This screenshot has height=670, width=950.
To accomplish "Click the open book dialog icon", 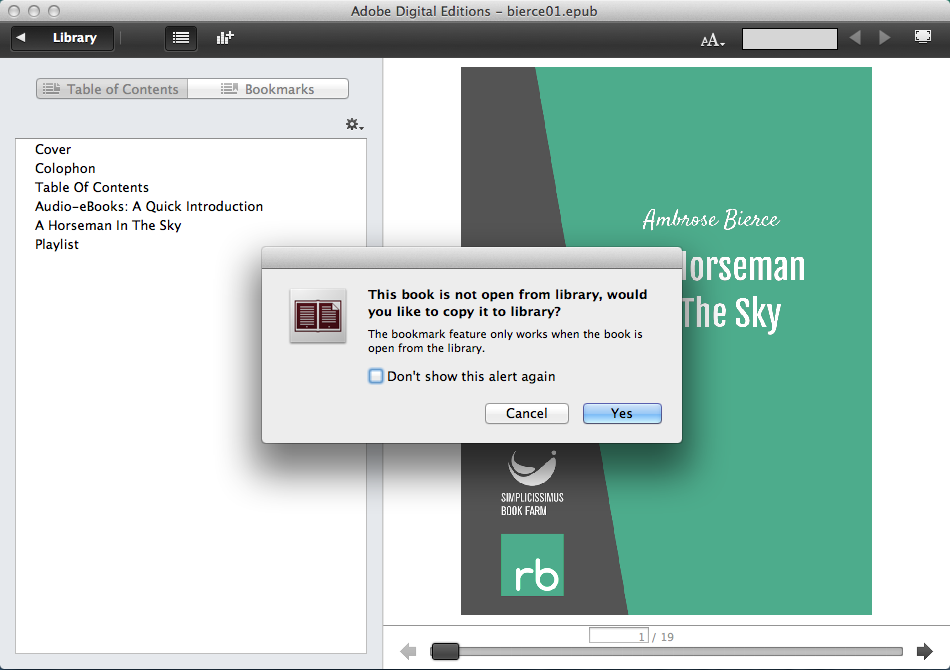I will [x=318, y=316].
